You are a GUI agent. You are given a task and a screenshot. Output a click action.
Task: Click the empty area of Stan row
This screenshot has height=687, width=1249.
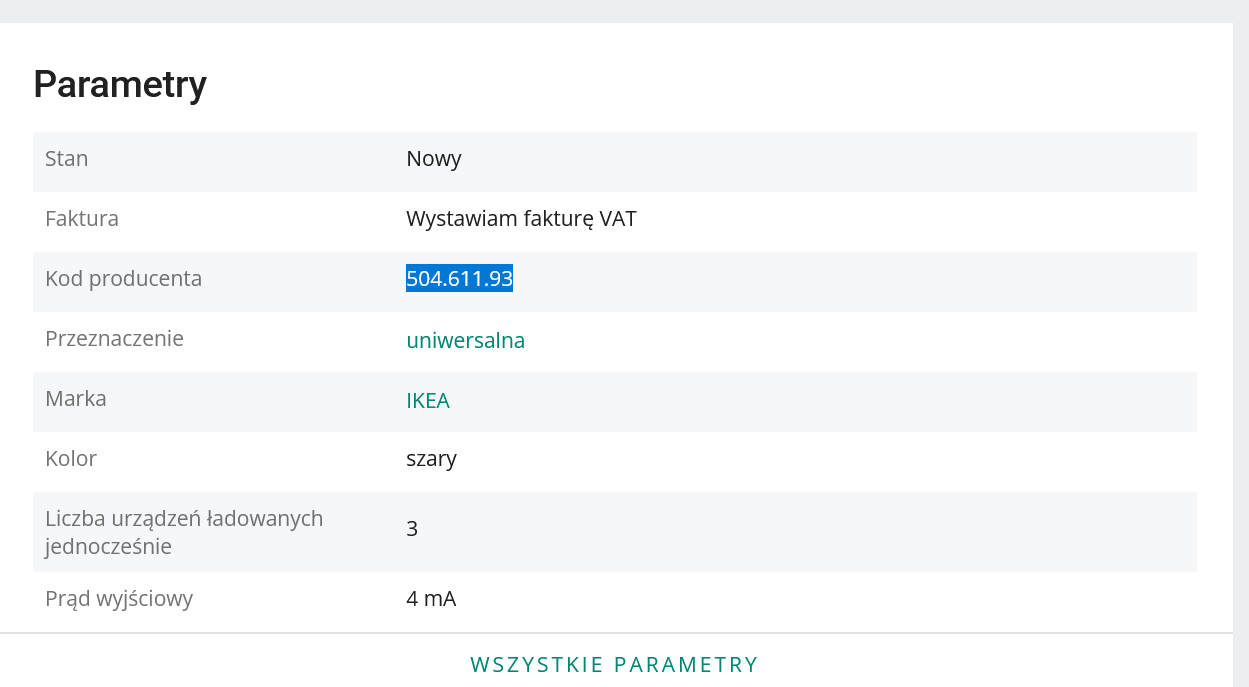(x=829, y=160)
